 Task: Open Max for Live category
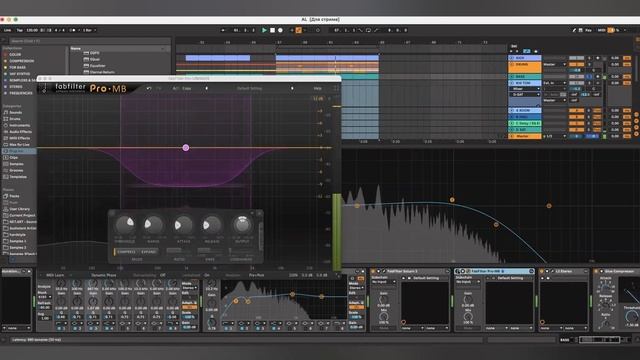coord(19,144)
